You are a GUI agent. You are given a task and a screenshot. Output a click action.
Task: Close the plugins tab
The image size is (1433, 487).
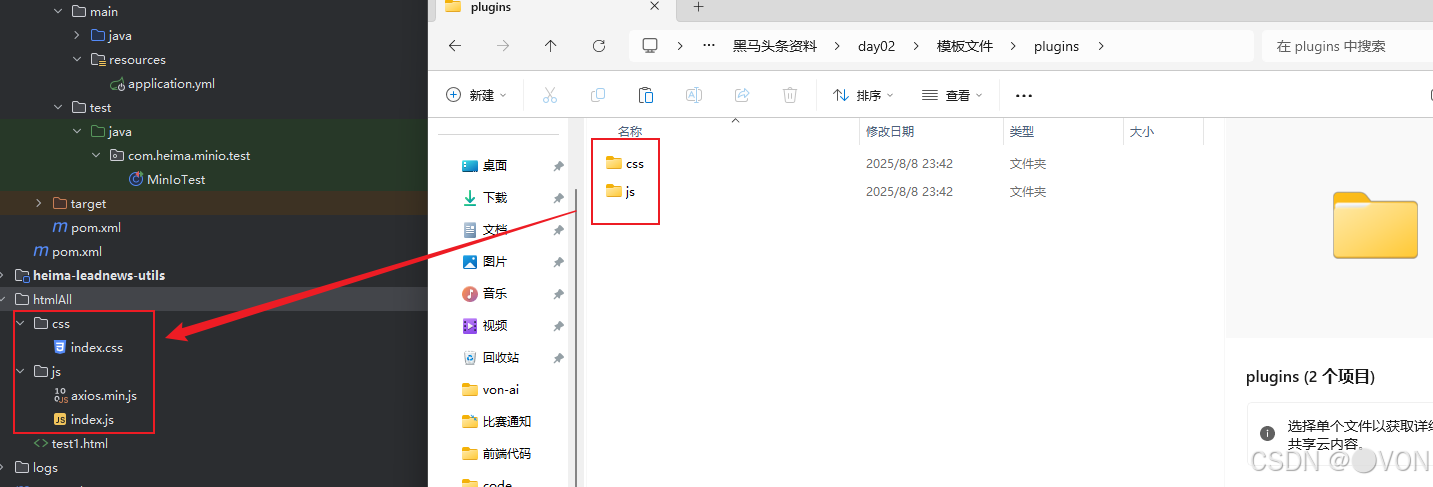pos(655,7)
